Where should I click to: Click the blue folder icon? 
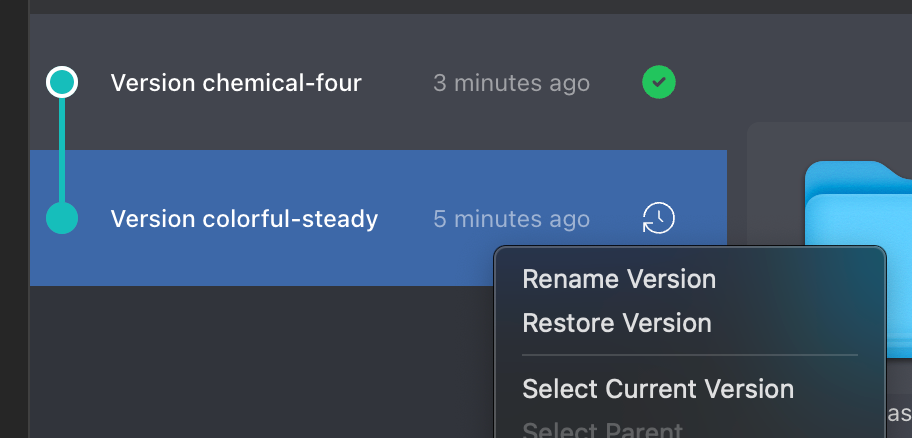coord(858,261)
